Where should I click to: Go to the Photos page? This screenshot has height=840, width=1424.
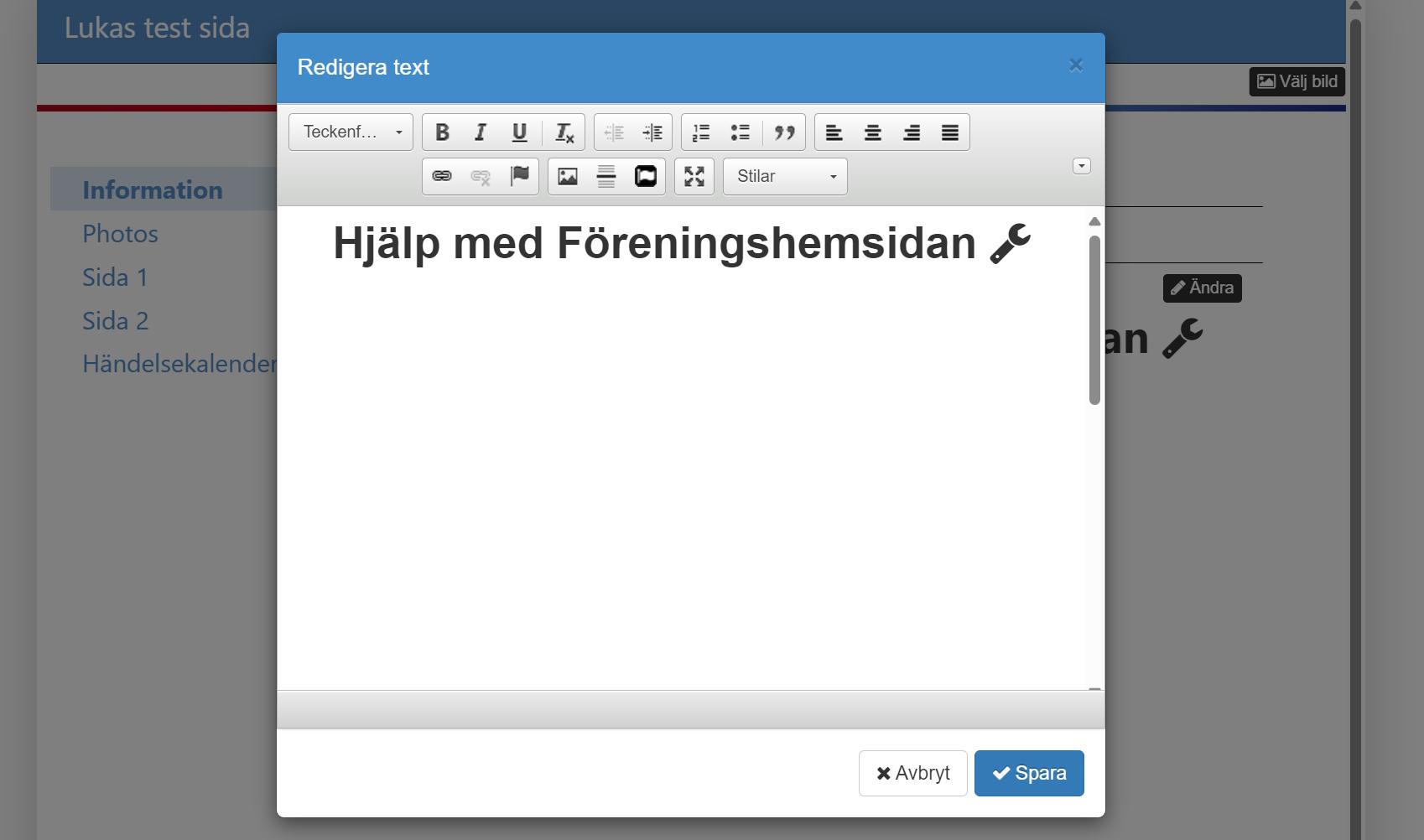tap(120, 233)
